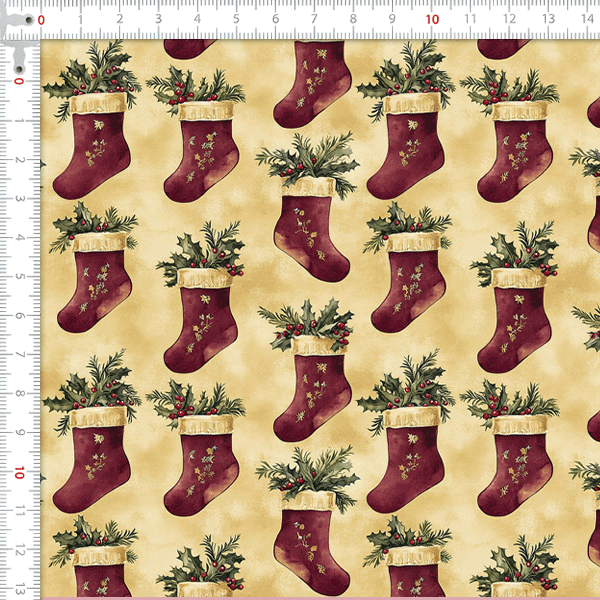Click the red 10 on the horizontal ruler
Image resolution: width=600 pixels, height=600 pixels.
(x=432, y=20)
